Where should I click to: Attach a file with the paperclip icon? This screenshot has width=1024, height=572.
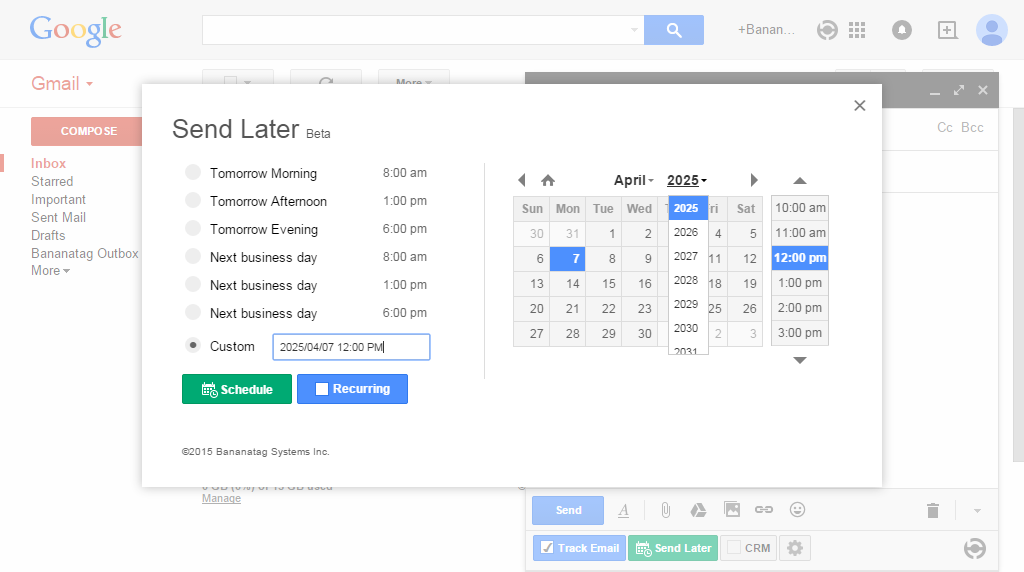click(665, 510)
